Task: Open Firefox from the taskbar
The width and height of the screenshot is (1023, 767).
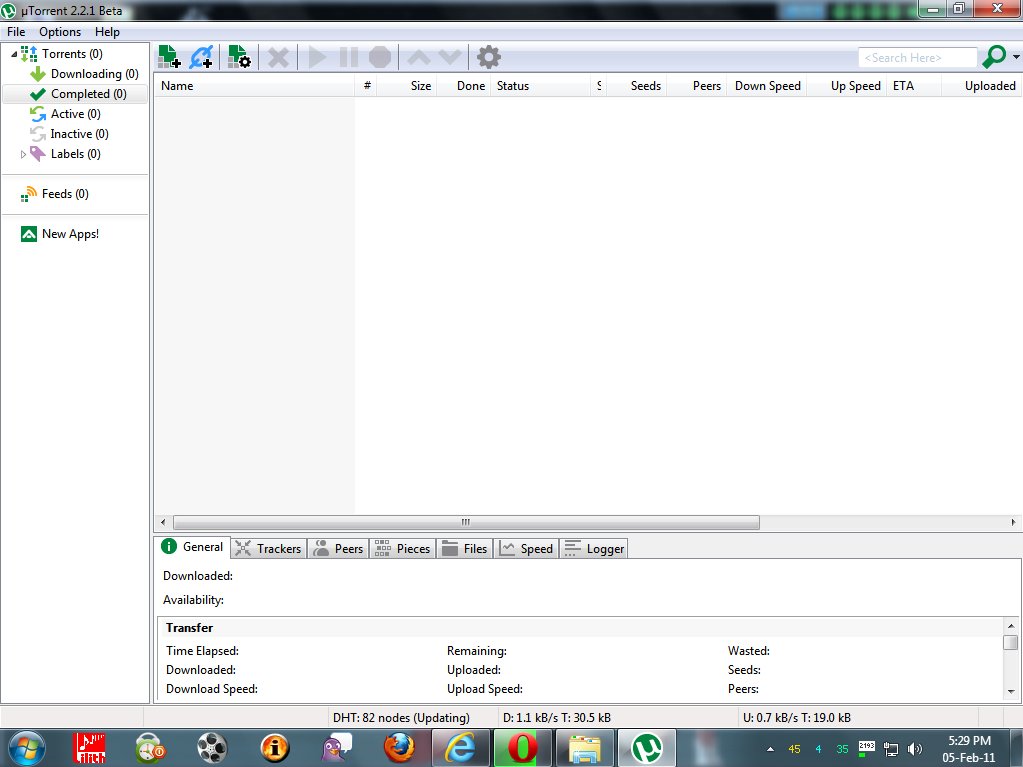Action: click(x=399, y=748)
